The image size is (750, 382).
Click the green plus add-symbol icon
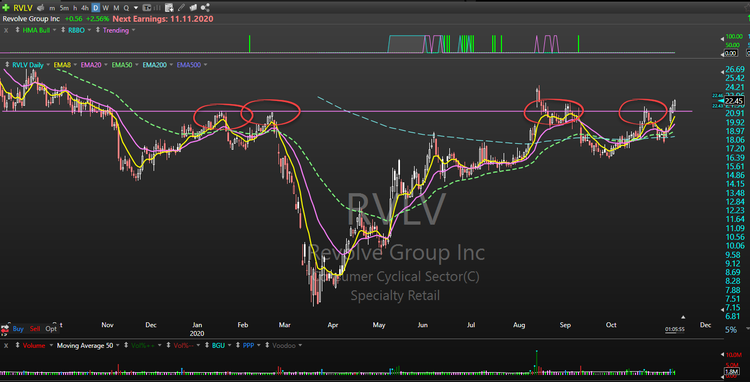(6, 8)
